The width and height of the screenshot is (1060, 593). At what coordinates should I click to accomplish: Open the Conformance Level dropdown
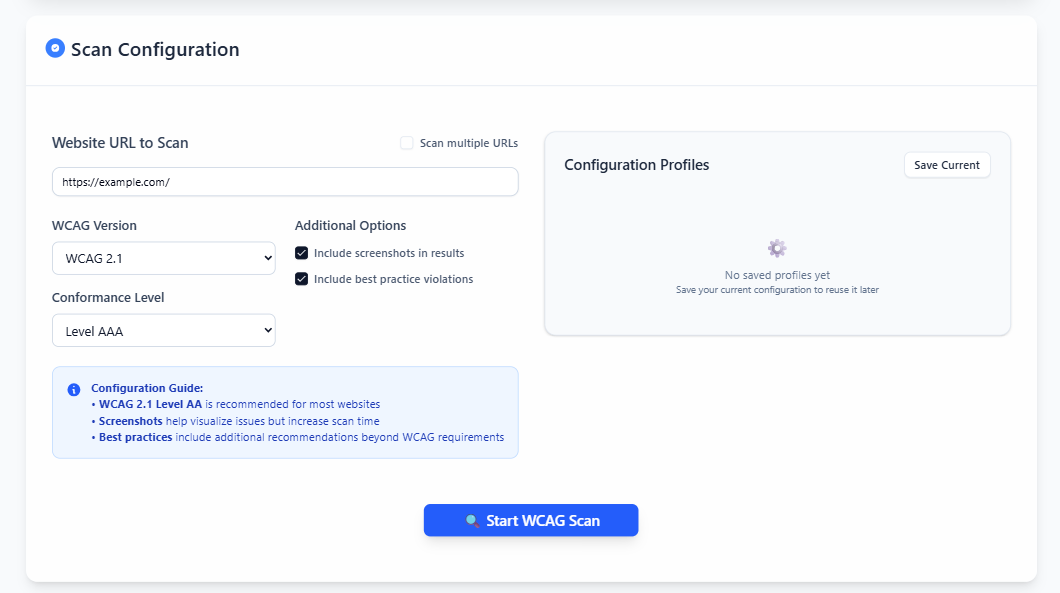[x=164, y=331]
